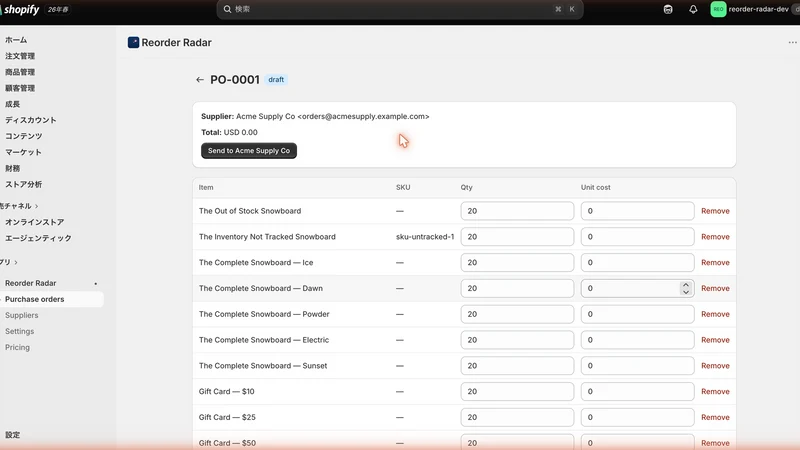Screen dimensions: 800x450
Task: Open Suppliers page
Action: point(21,315)
